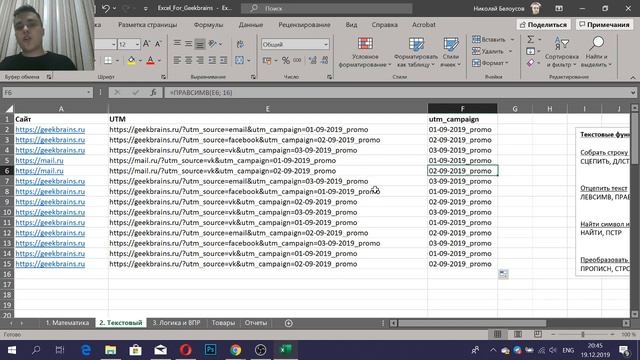The height and width of the screenshot is (360, 640).
Task: Open Conditional Formatting icon
Action: tap(365, 44)
